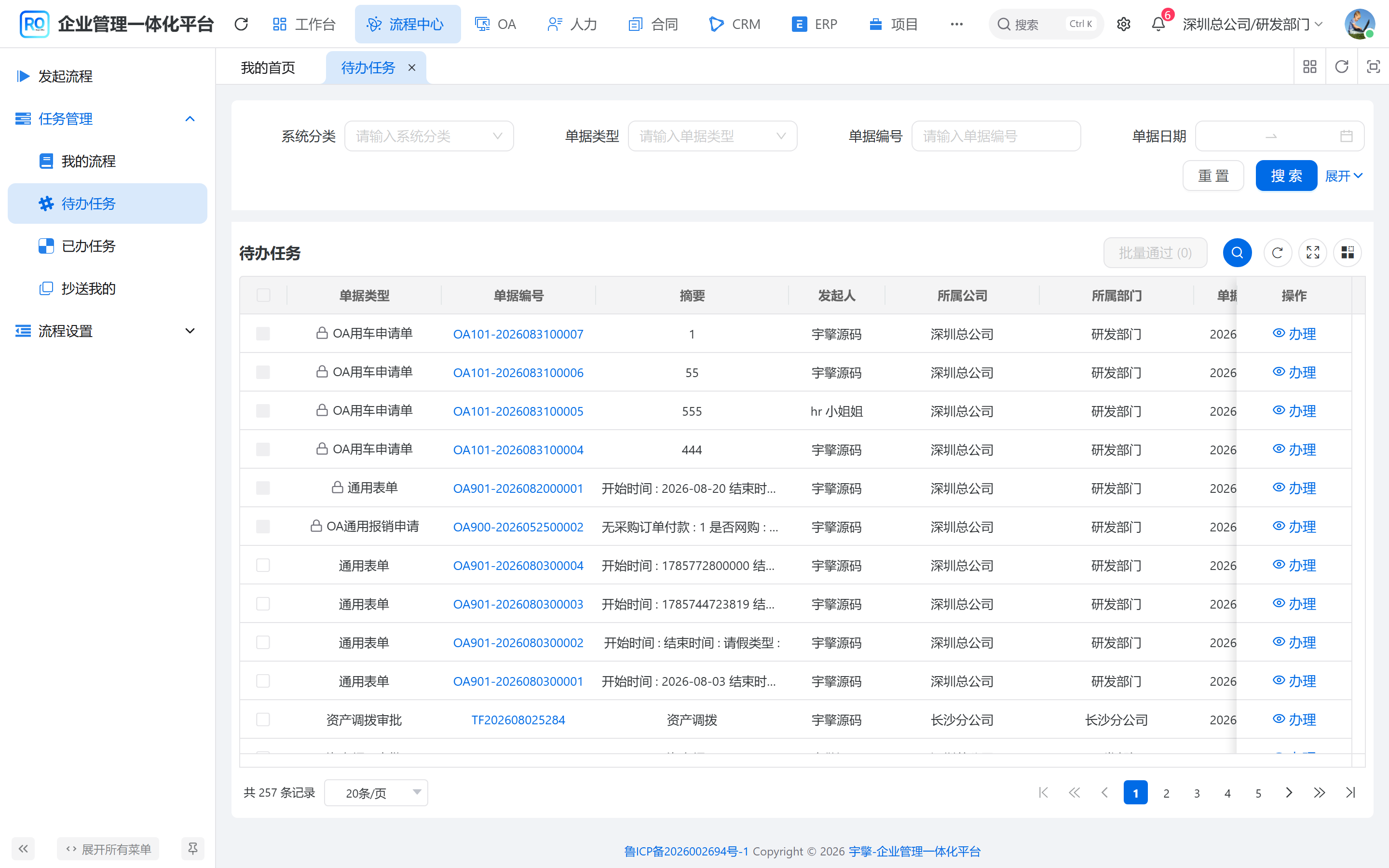Open the 20条/页 page size dropdown

click(x=376, y=793)
